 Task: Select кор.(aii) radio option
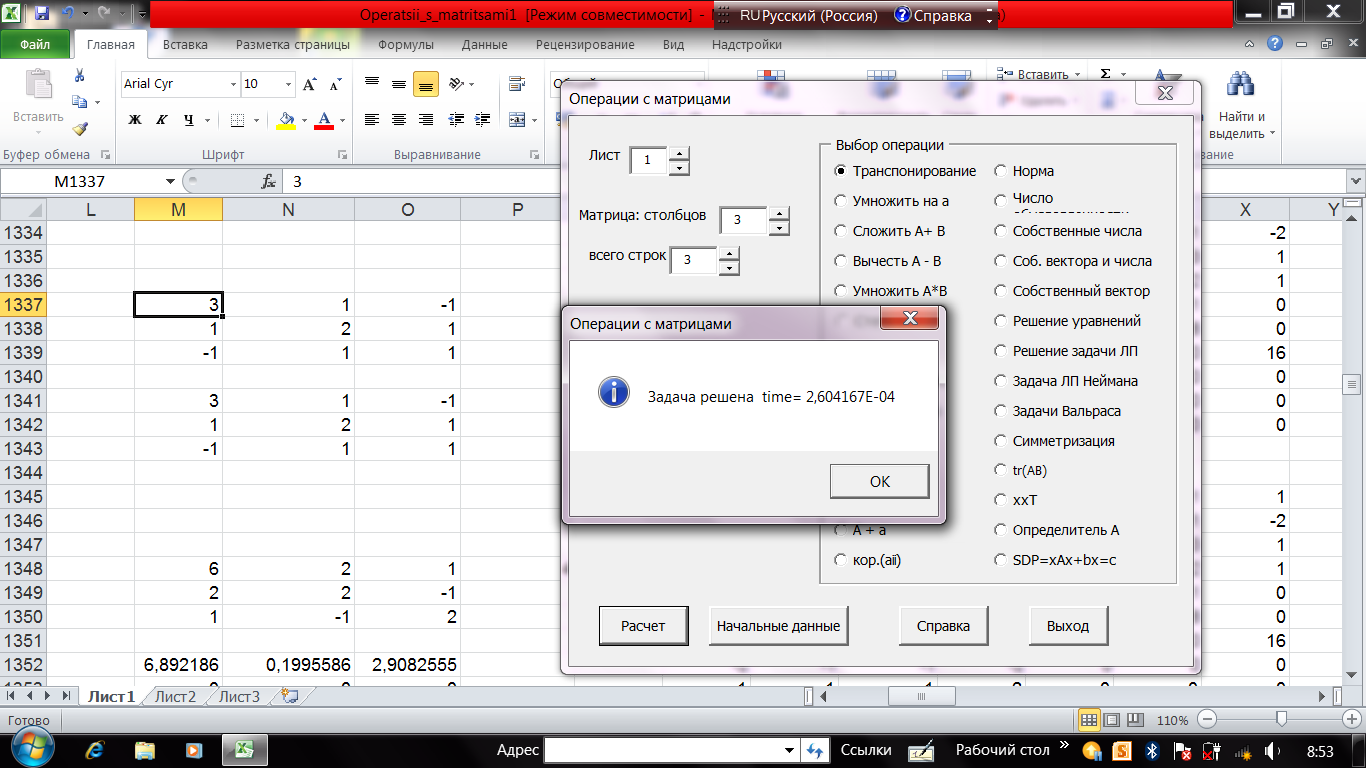841,560
